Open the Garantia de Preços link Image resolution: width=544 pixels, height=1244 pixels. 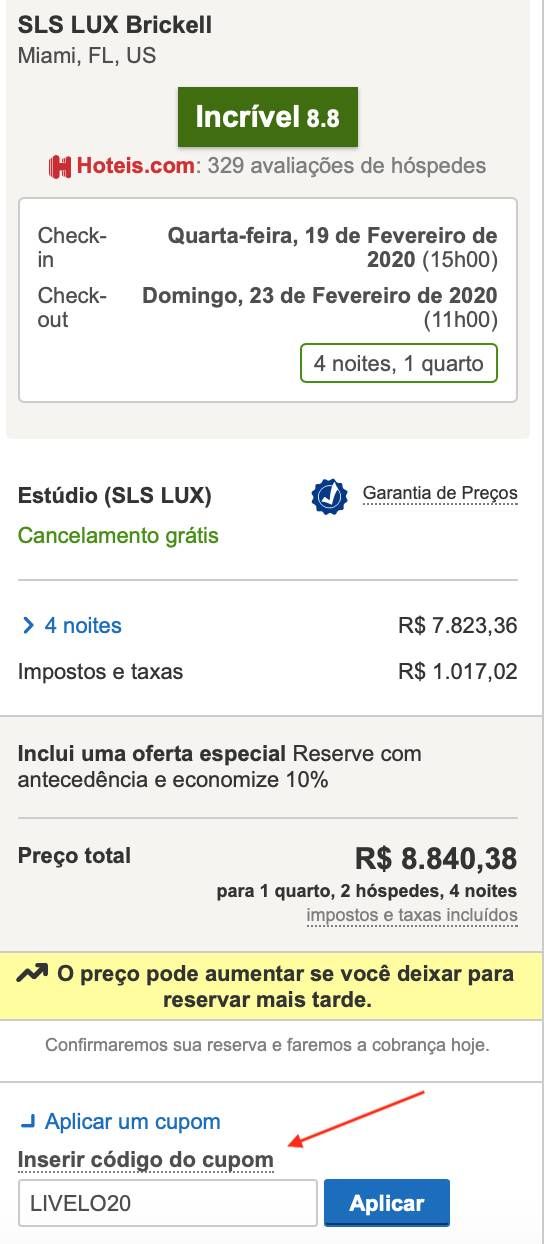440,494
